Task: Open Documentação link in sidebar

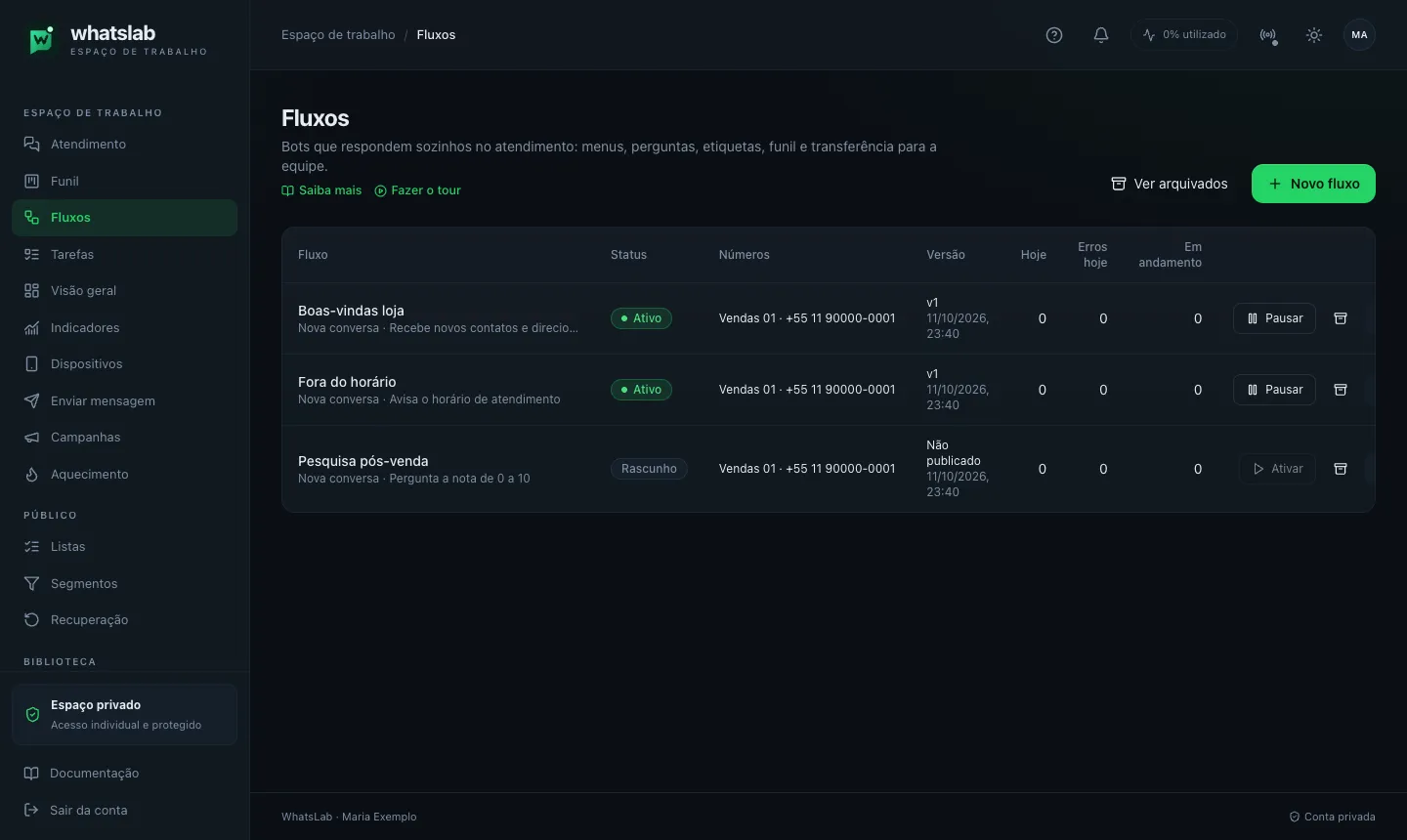Action: [124, 774]
